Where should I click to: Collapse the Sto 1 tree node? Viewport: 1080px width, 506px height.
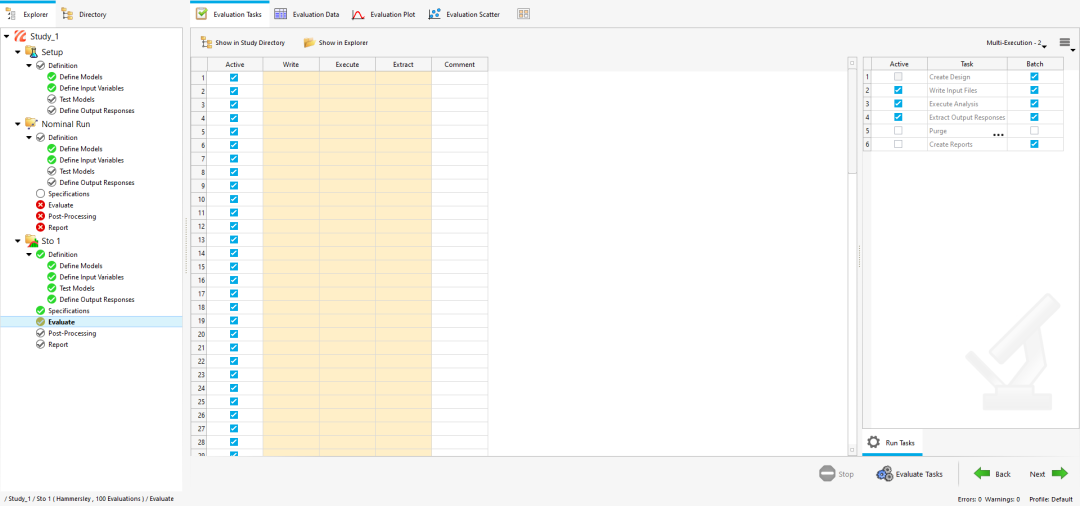(x=18, y=241)
